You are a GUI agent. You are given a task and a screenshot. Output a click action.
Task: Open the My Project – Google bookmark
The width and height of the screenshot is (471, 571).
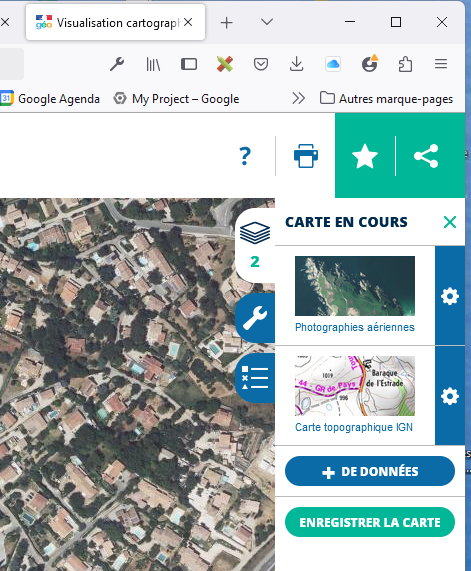pyautogui.click(x=176, y=99)
